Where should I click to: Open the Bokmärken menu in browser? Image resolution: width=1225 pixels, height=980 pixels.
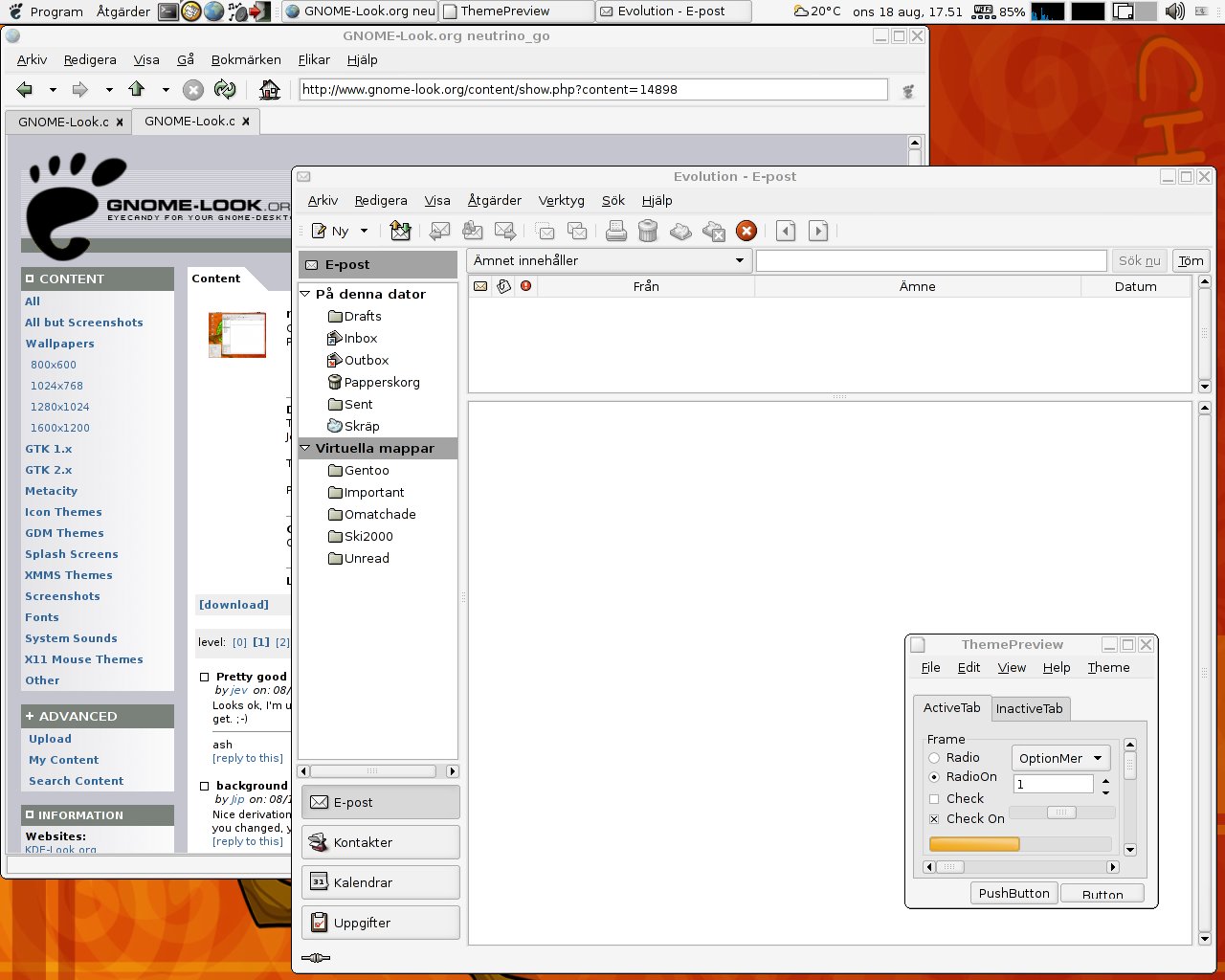tap(246, 59)
